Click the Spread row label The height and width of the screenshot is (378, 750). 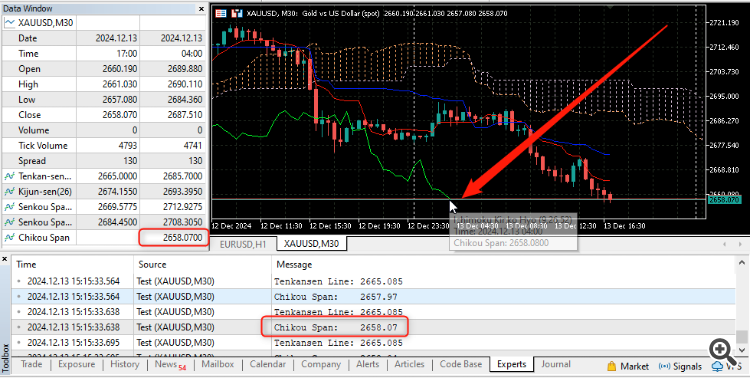tap(32, 161)
